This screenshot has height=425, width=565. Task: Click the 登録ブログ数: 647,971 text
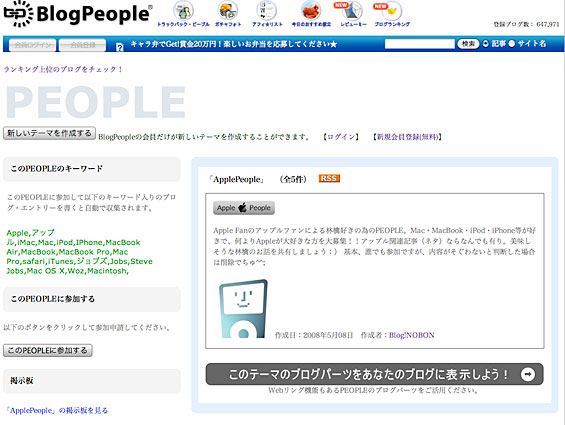(x=526, y=25)
